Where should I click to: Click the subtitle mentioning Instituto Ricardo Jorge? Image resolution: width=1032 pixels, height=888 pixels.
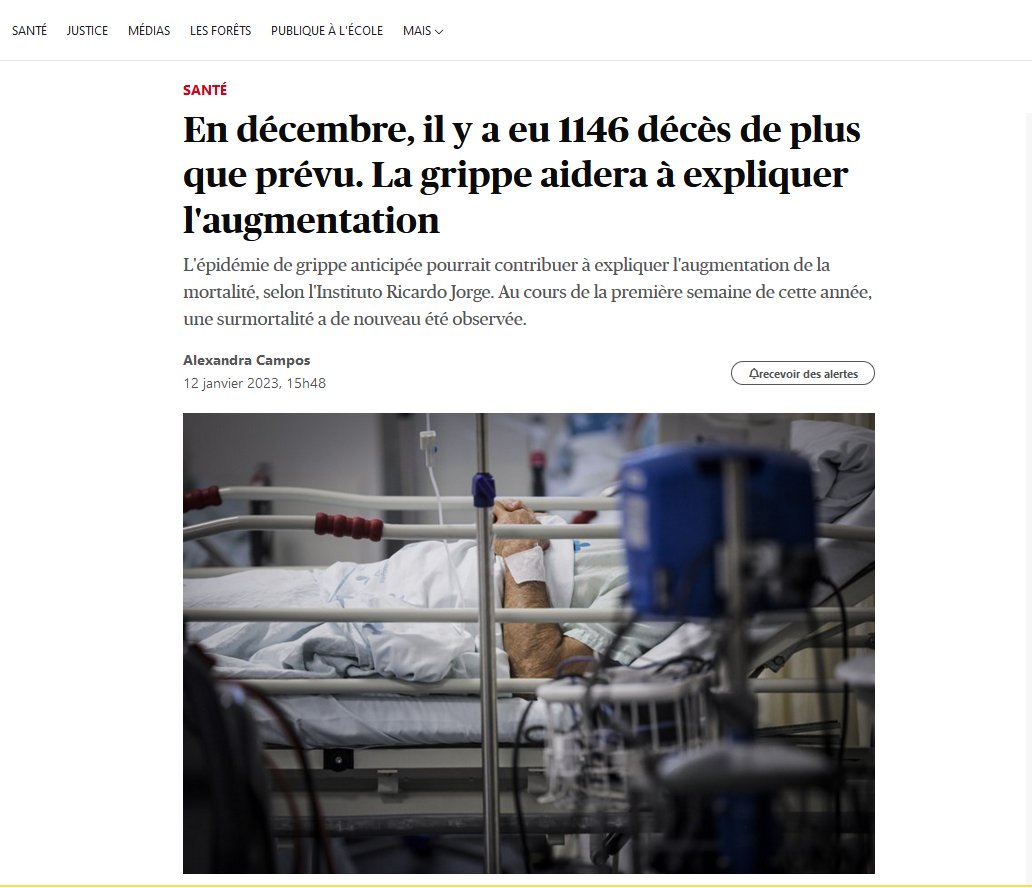[x=528, y=292]
